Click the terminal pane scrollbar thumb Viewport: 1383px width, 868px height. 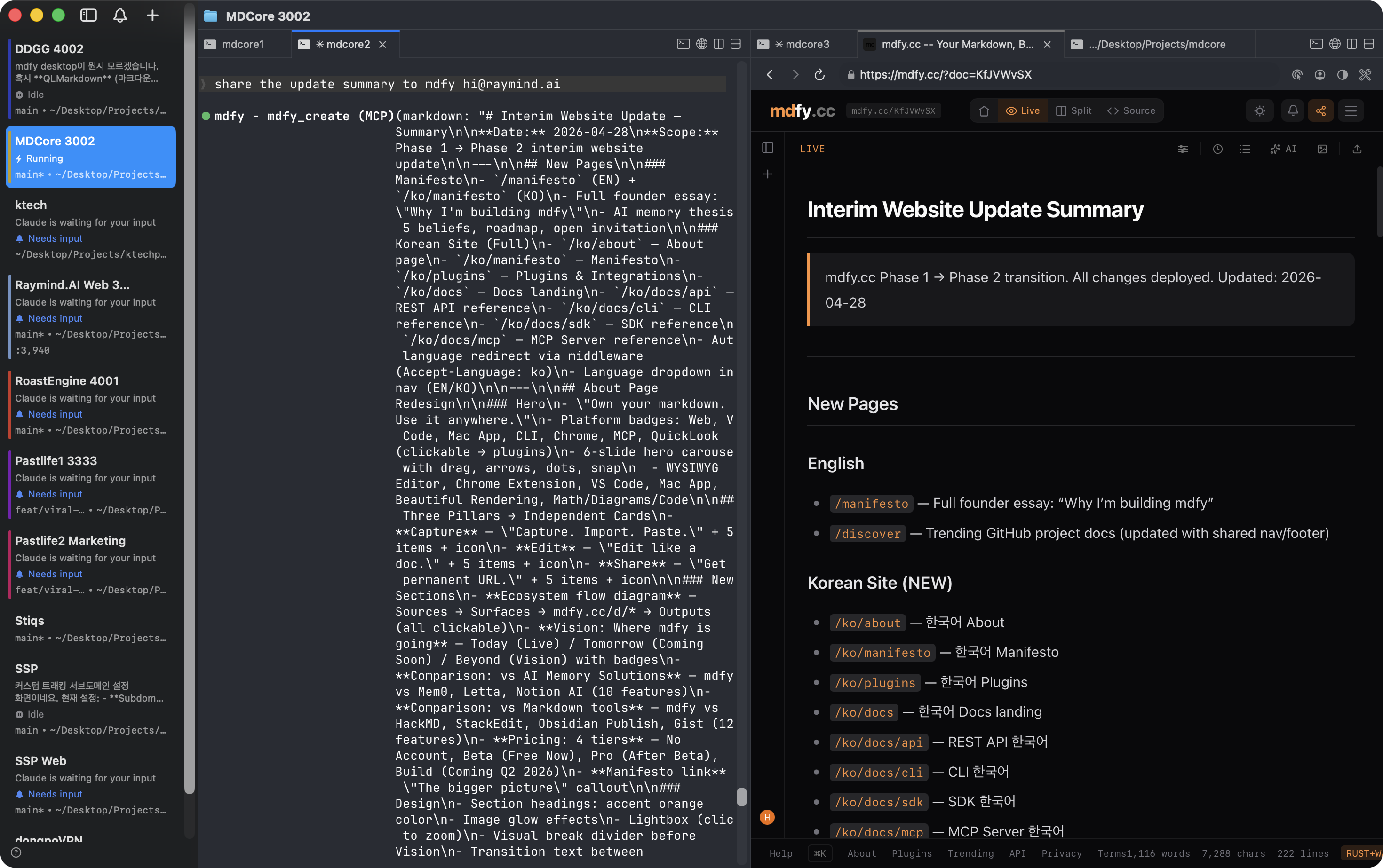pyautogui.click(x=741, y=797)
